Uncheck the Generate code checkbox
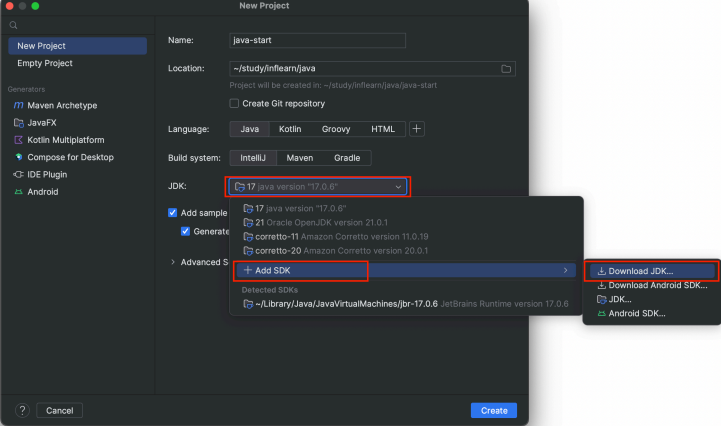The height and width of the screenshot is (426, 721). point(185,231)
